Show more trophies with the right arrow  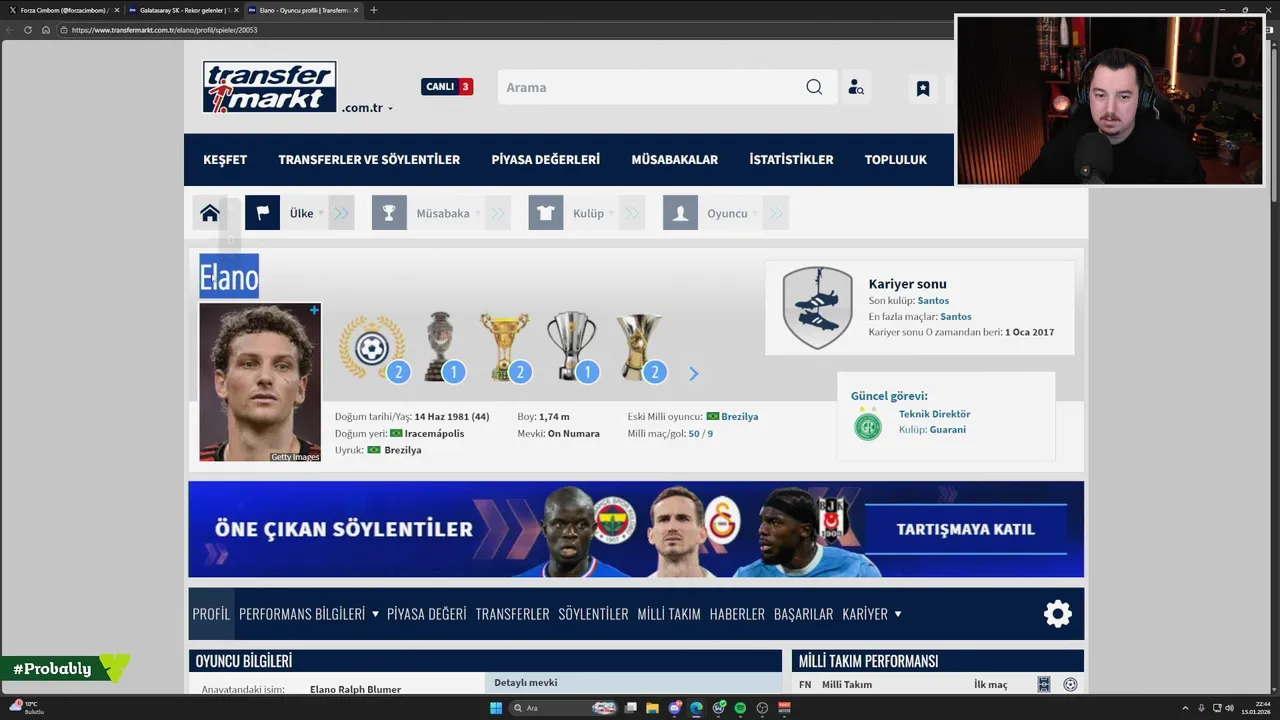pyautogui.click(x=694, y=373)
